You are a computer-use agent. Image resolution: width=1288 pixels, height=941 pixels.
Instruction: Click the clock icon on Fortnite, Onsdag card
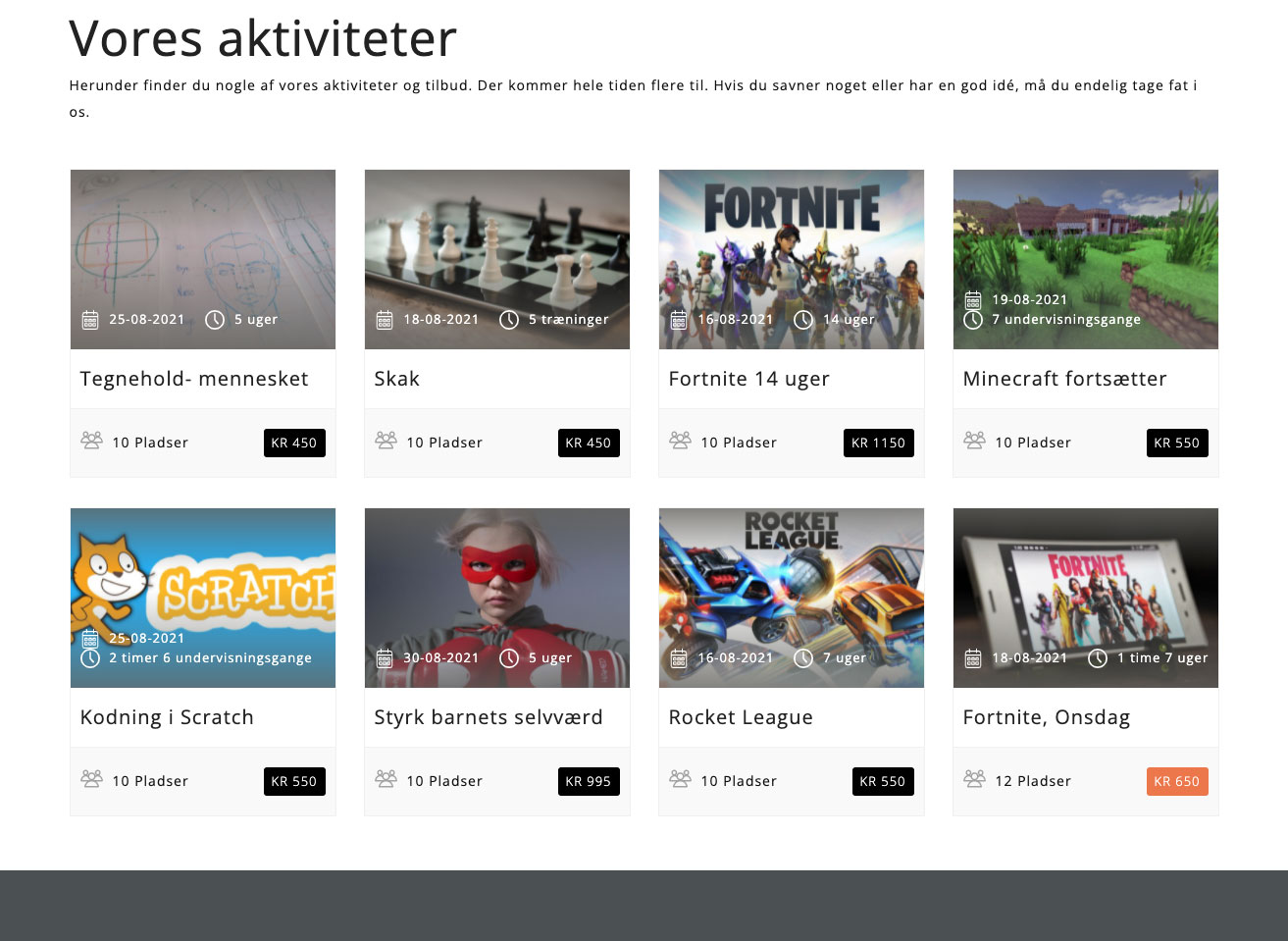point(1098,658)
